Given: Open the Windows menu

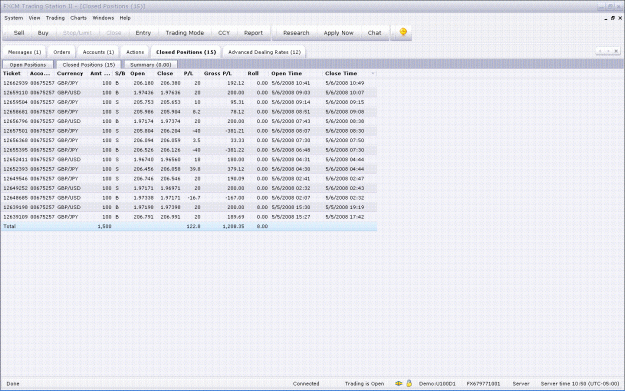Looking at the screenshot, I should click(x=103, y=18).
